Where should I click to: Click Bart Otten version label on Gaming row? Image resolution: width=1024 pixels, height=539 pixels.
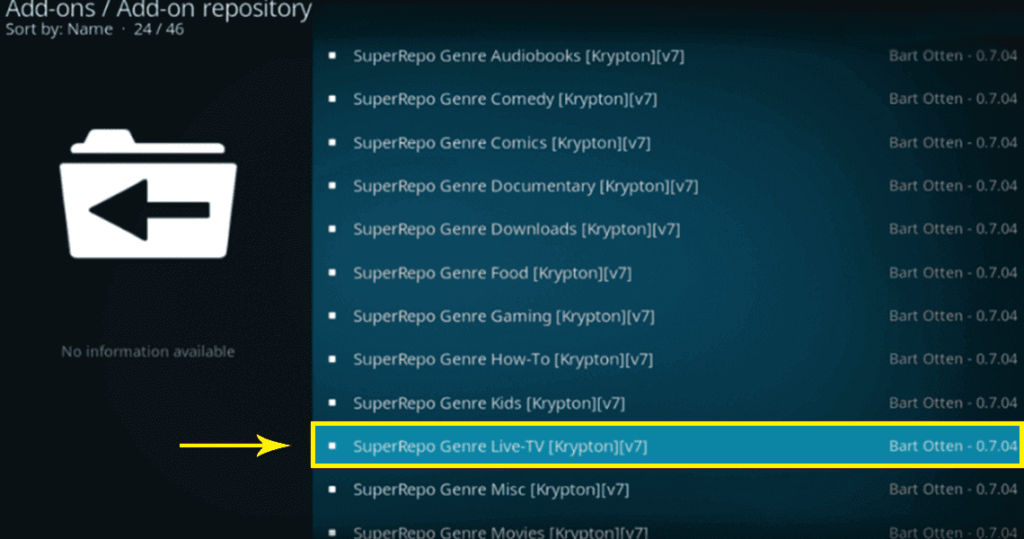pyautogui.click(x=953, y=316)
